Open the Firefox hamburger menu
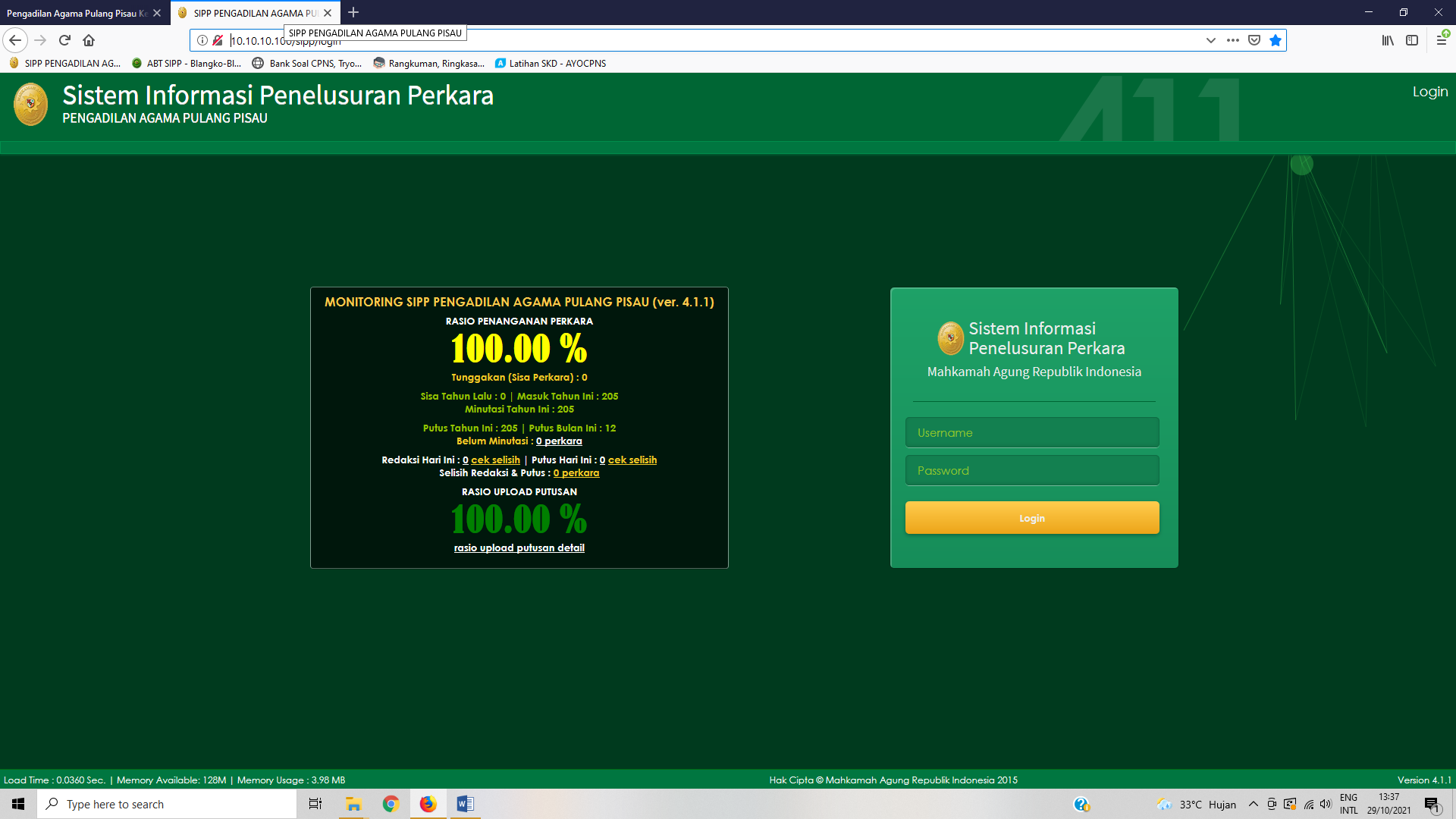 [x=1441, y=40]
